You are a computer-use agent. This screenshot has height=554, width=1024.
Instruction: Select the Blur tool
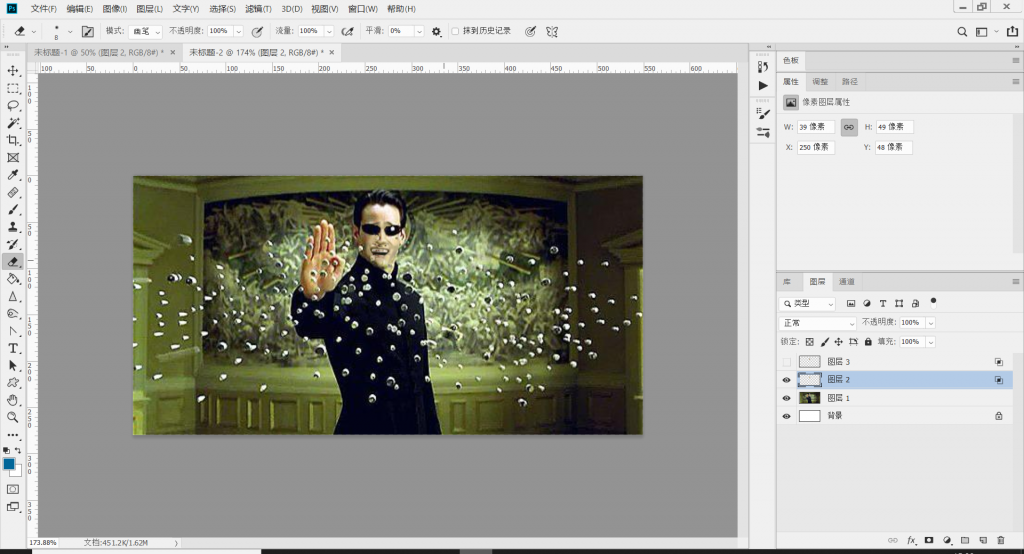pos(12,297)
